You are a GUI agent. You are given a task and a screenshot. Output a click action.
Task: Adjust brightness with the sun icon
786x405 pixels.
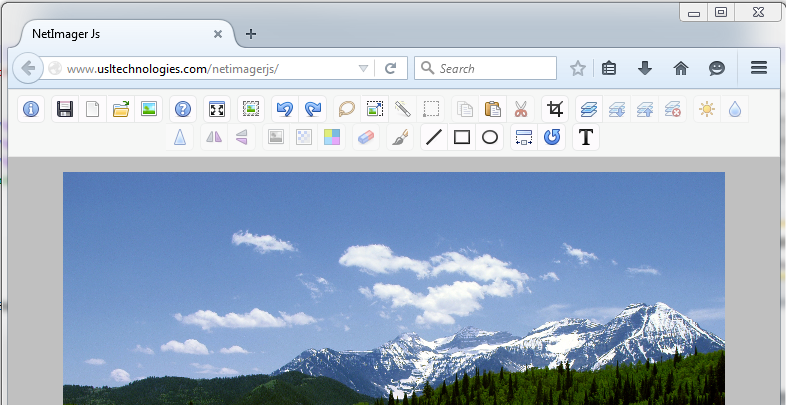coord(707,109)
